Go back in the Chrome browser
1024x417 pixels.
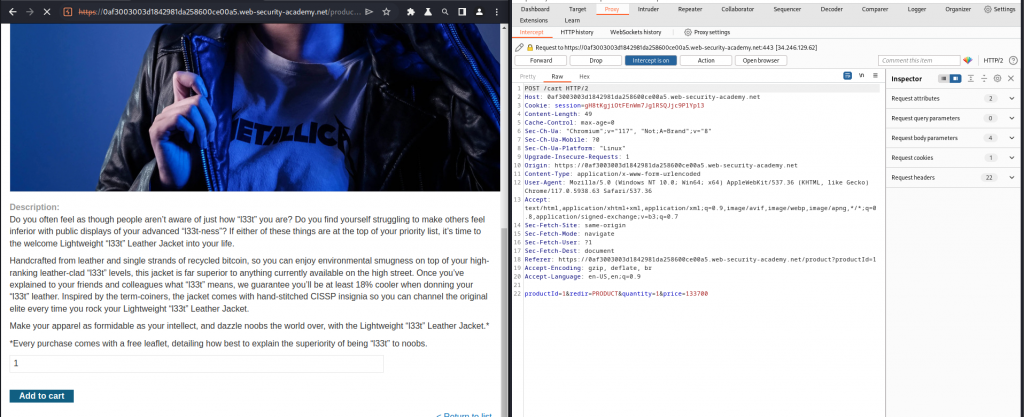coord(10,12)
